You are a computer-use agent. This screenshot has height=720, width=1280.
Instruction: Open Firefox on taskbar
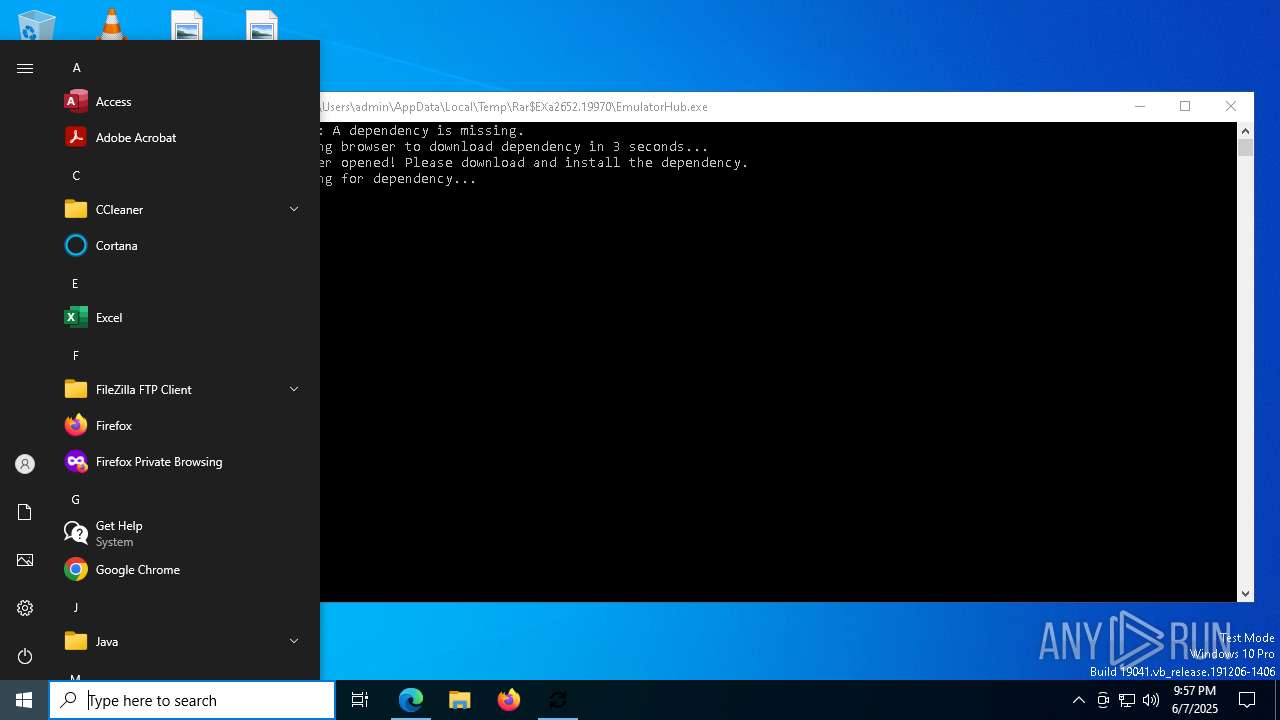pyautogui.click(x=509, y=700)
